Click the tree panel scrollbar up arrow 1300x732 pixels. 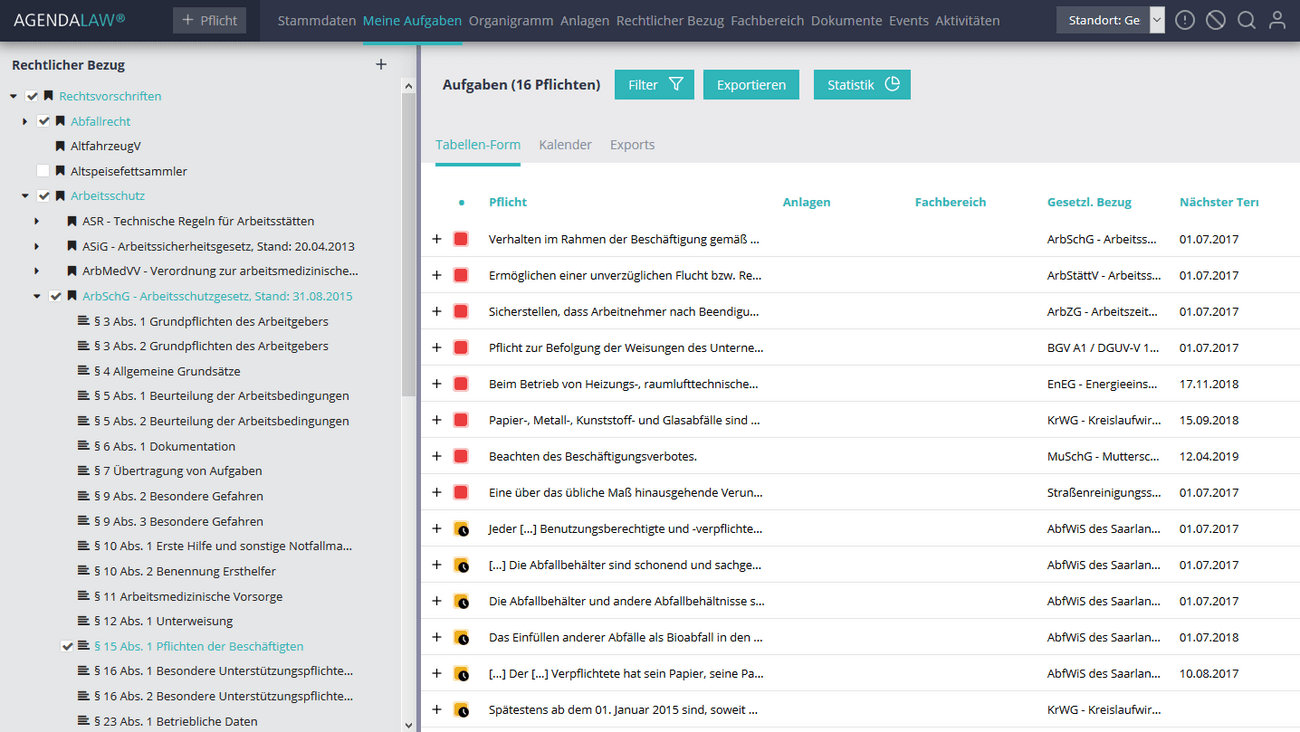coord(408,86)
